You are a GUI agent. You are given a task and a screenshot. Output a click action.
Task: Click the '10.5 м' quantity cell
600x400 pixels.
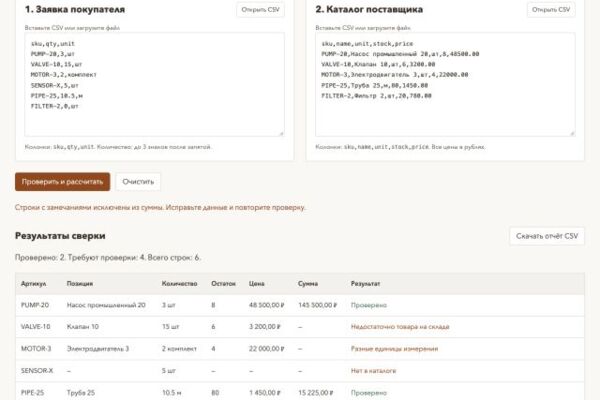point(171,393)
